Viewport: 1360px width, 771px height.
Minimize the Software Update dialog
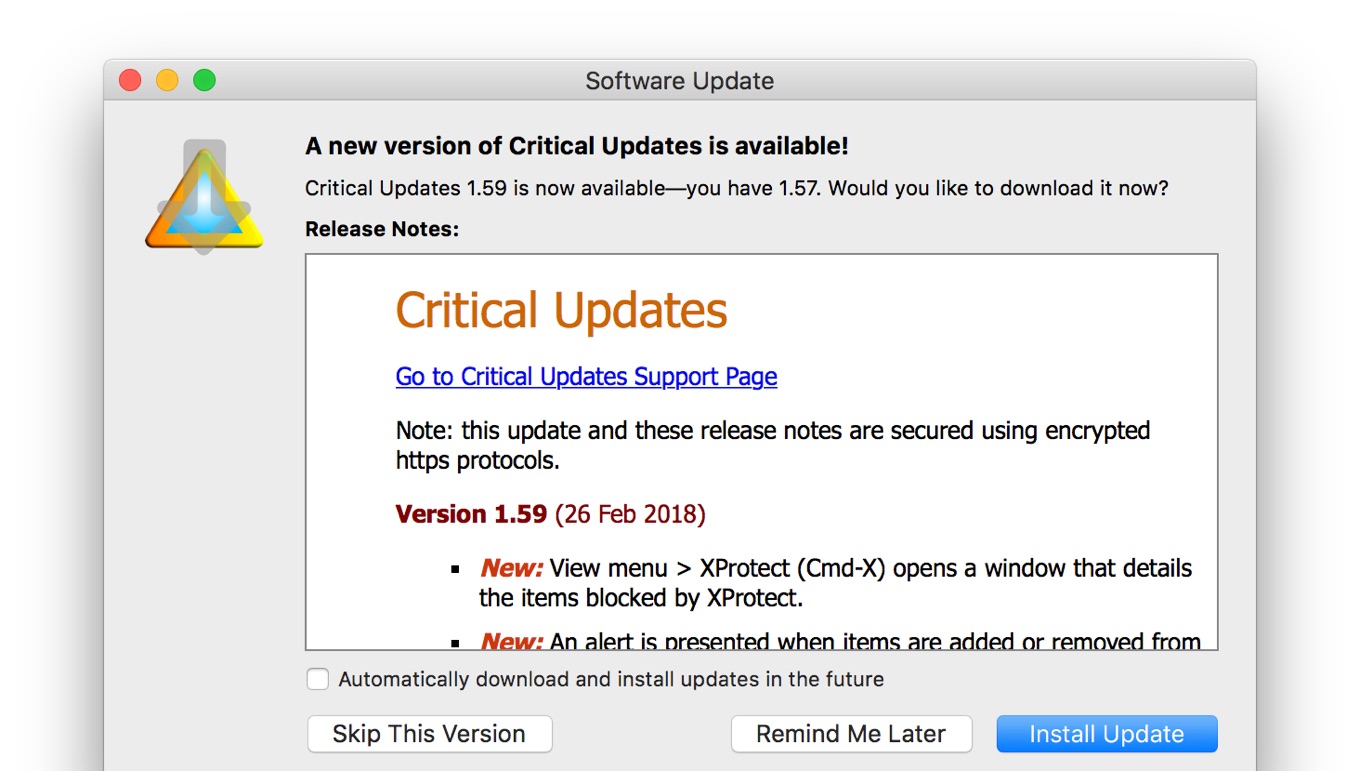[166, 79]
